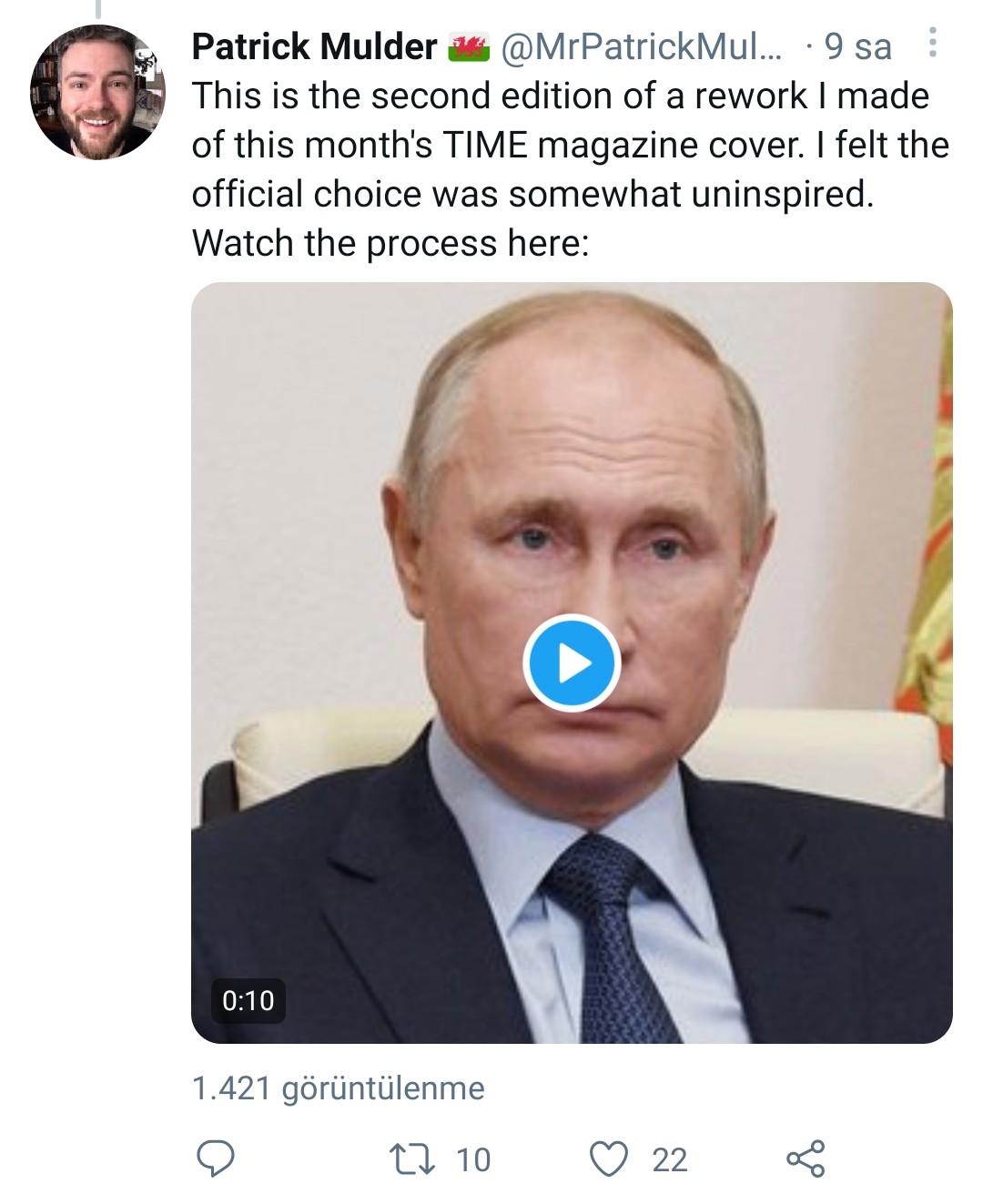Click the reply speech bubble icon
This screenshot has width=983, height=1204.
(216, 1158)
